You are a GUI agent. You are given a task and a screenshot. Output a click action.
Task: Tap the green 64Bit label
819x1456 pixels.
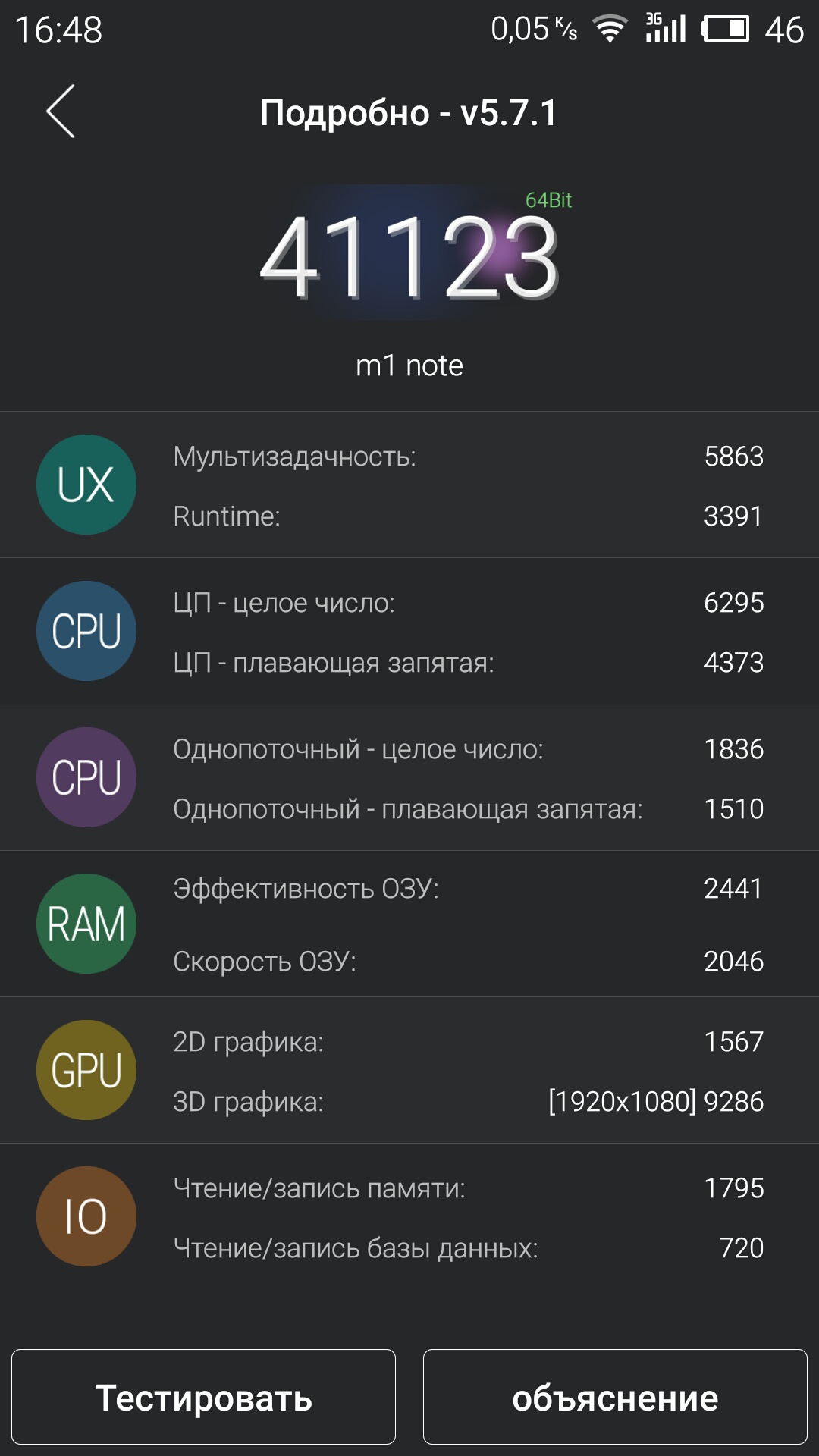(x=548, y=200)
